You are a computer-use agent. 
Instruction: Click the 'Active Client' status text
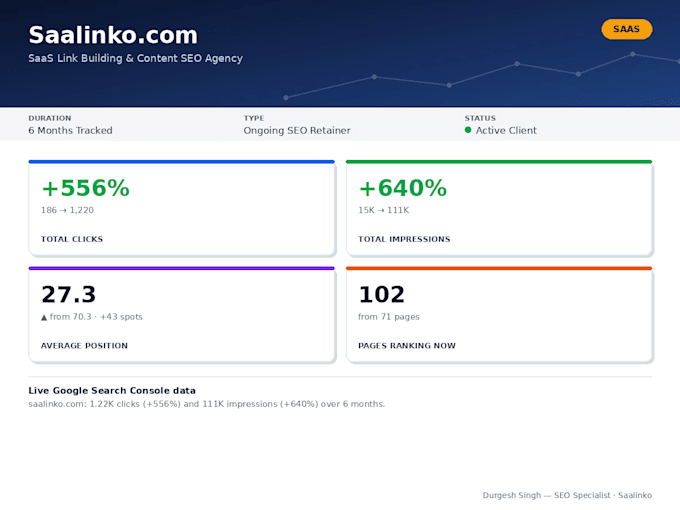(x=506, y=130)
